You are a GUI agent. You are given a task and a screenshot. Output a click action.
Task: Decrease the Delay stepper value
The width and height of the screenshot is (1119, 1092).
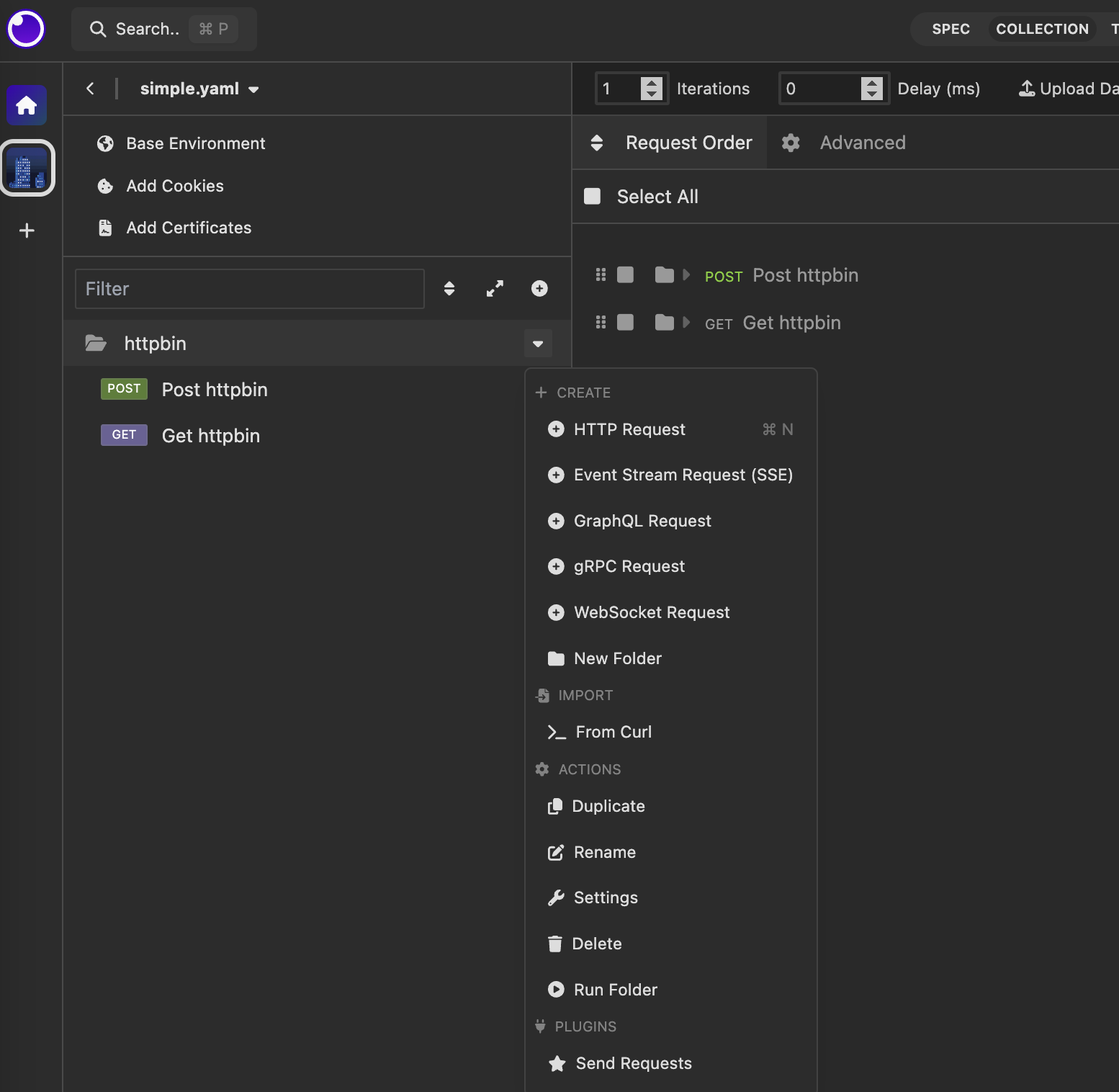point(872,94)
